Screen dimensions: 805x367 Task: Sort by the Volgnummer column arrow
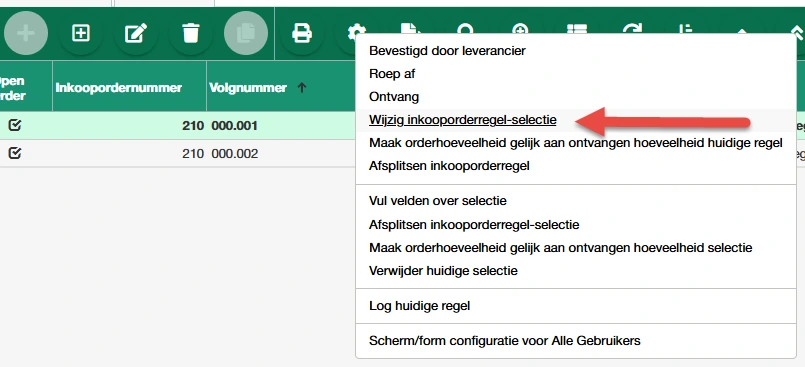(x=302, y=88)
